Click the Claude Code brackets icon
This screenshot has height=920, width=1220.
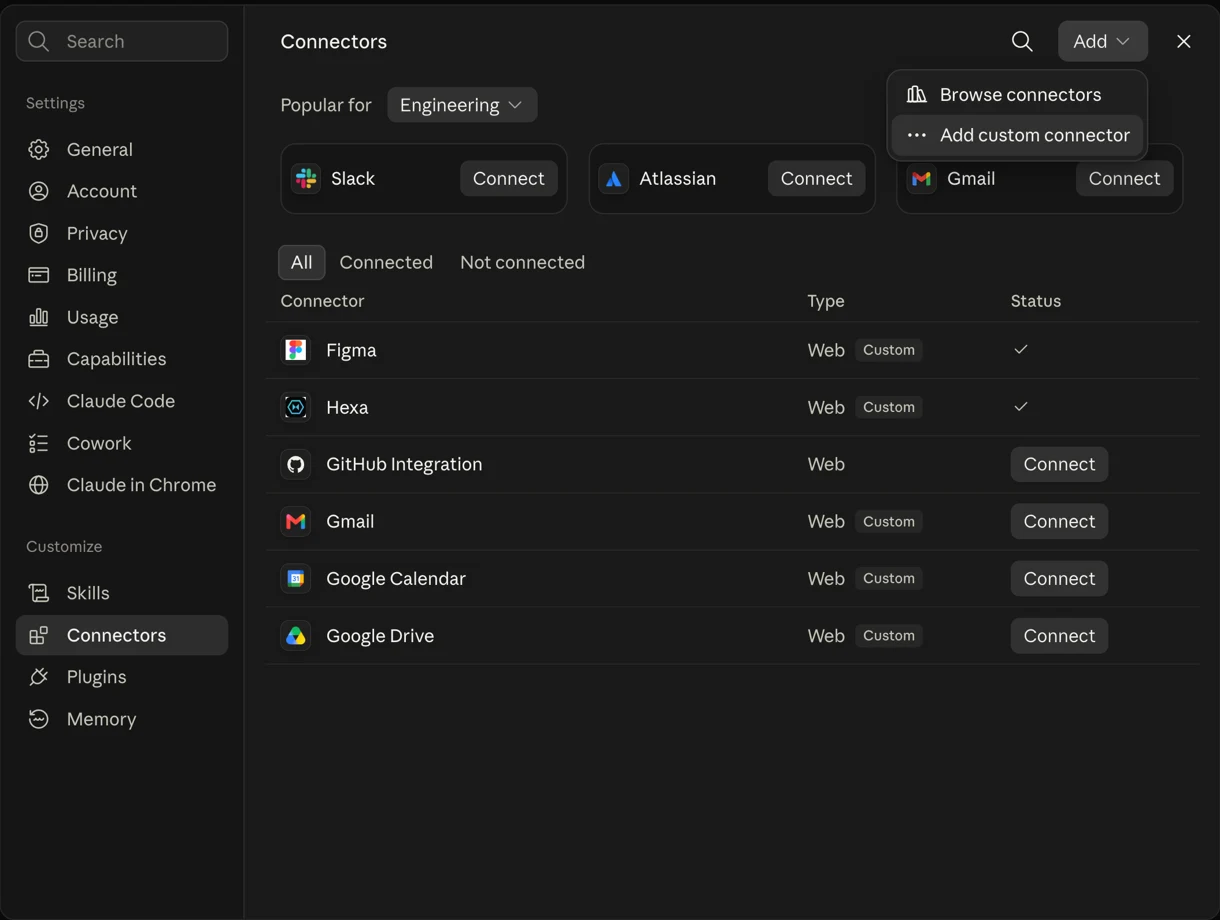[39, 401]
